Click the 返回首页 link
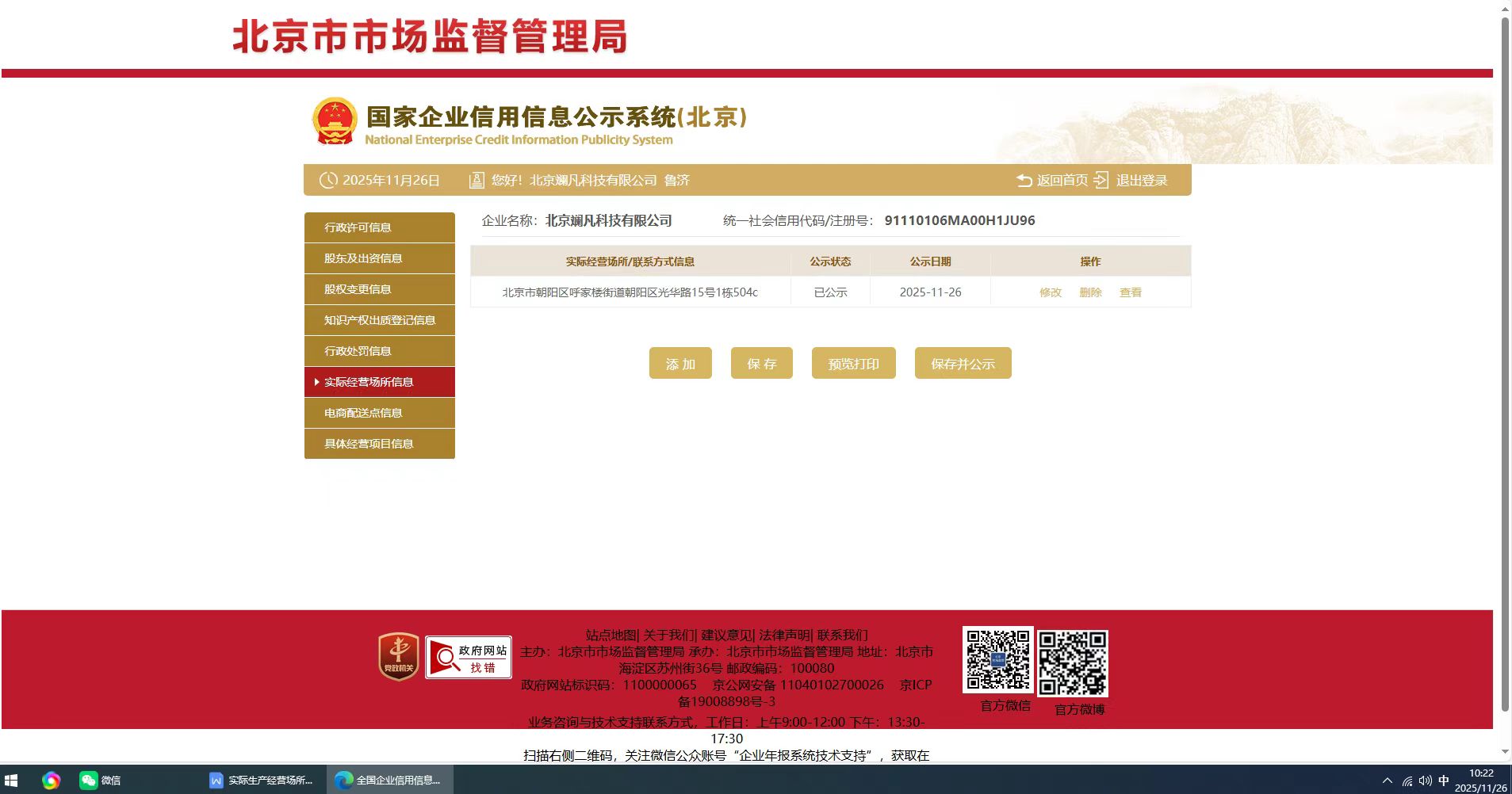This screenshot has width=1512, height=794. coord(1062,181)
